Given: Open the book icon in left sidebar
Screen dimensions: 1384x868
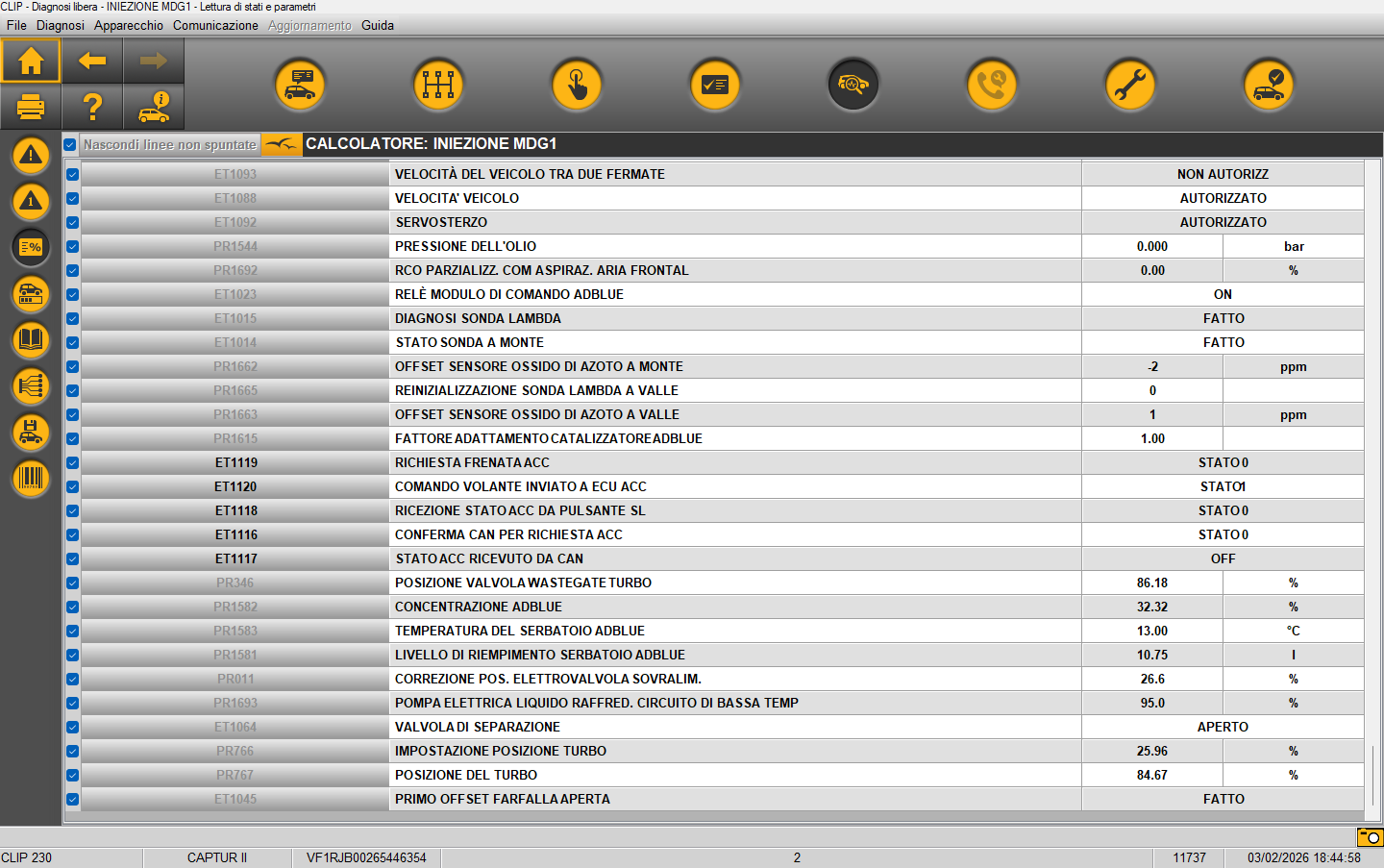Looking at the screenshot, I should click(x=31, y=340).
